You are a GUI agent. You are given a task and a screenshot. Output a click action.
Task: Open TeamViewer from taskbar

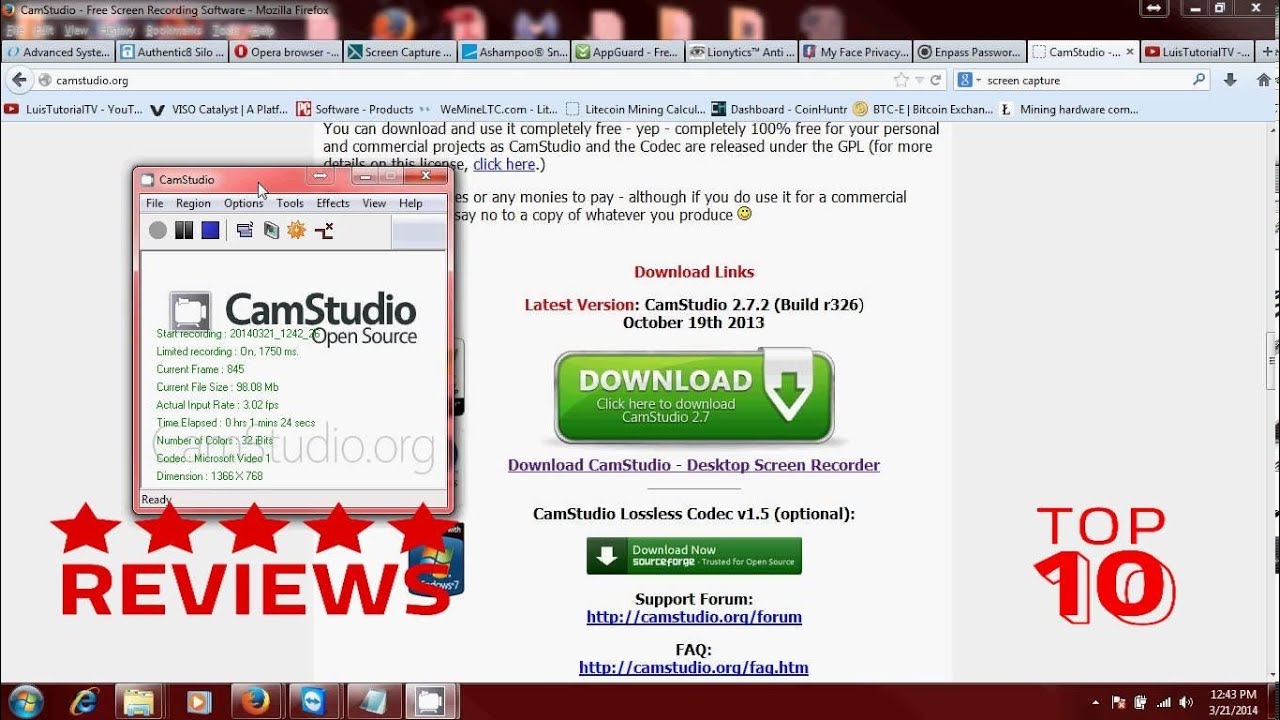[x=315, y=702]
